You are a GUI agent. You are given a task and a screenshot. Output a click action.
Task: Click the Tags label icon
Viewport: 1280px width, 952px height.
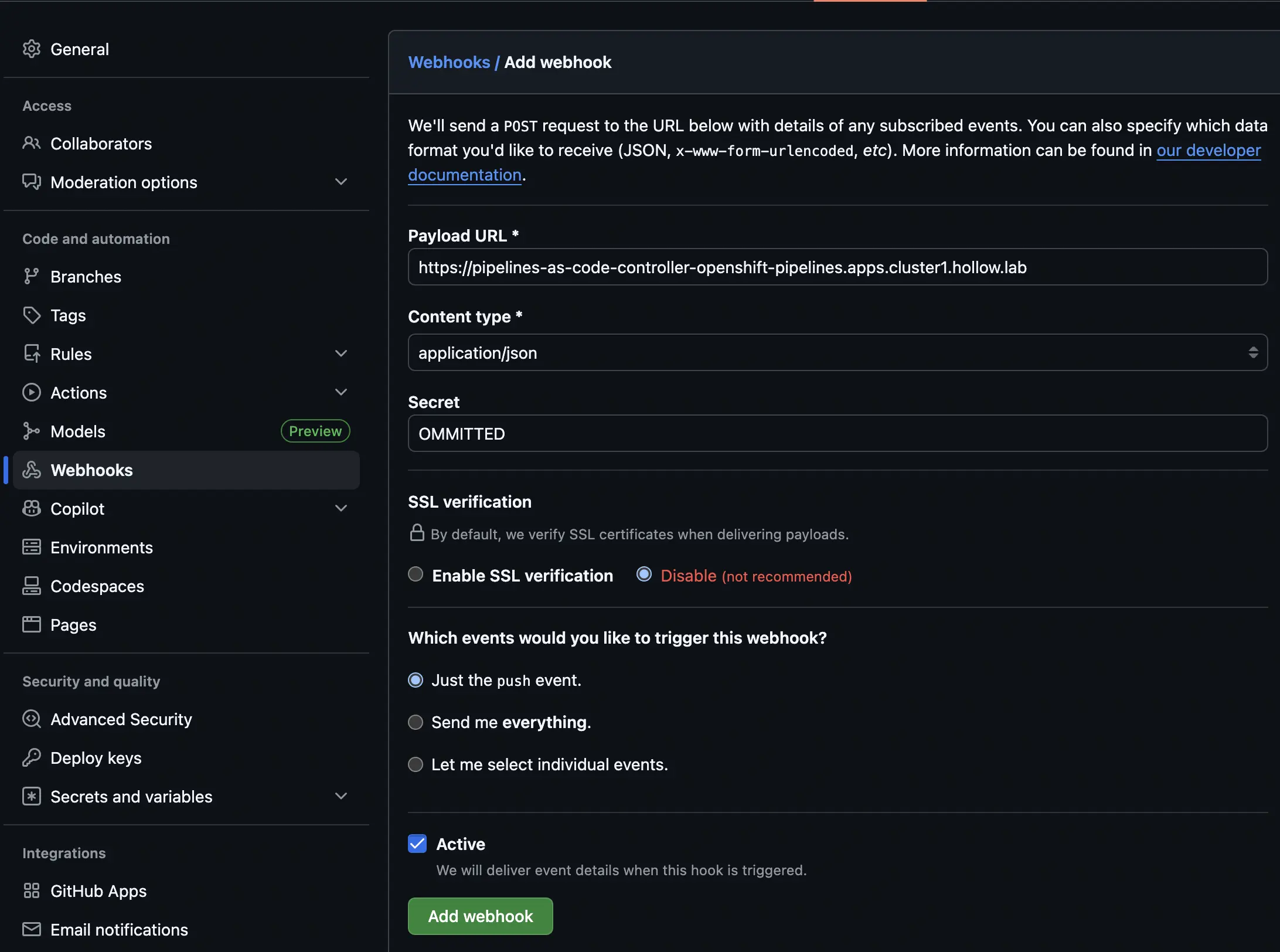32,315
